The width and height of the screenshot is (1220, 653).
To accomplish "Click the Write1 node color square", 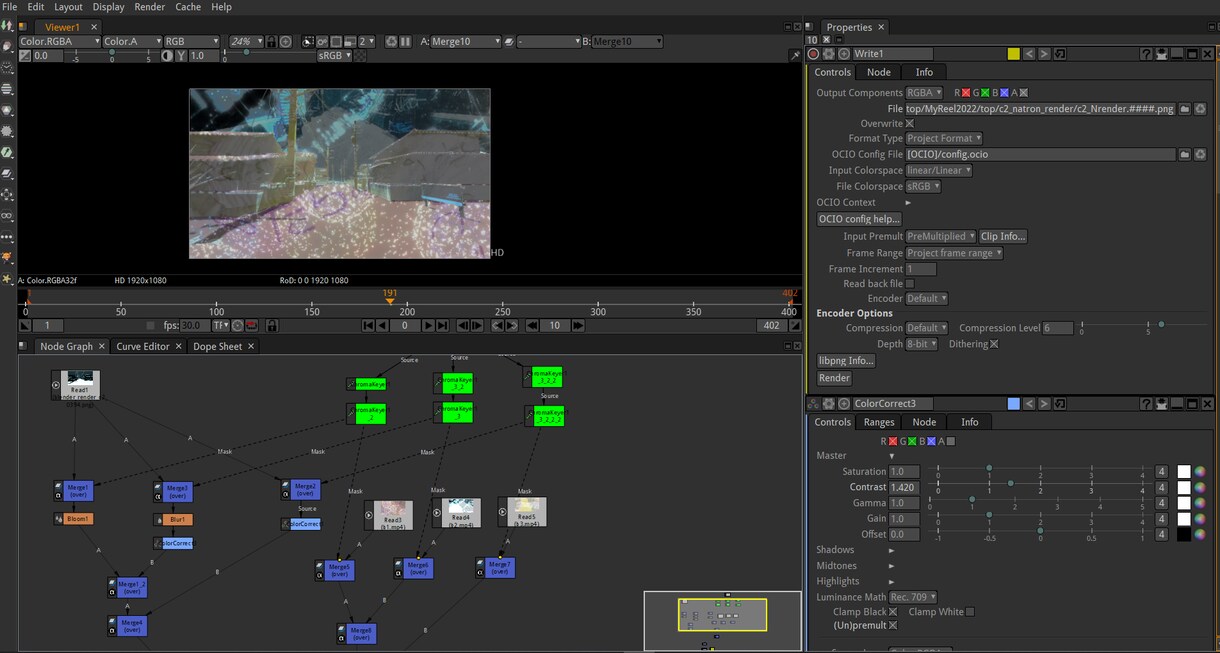I will point(1013,54).
